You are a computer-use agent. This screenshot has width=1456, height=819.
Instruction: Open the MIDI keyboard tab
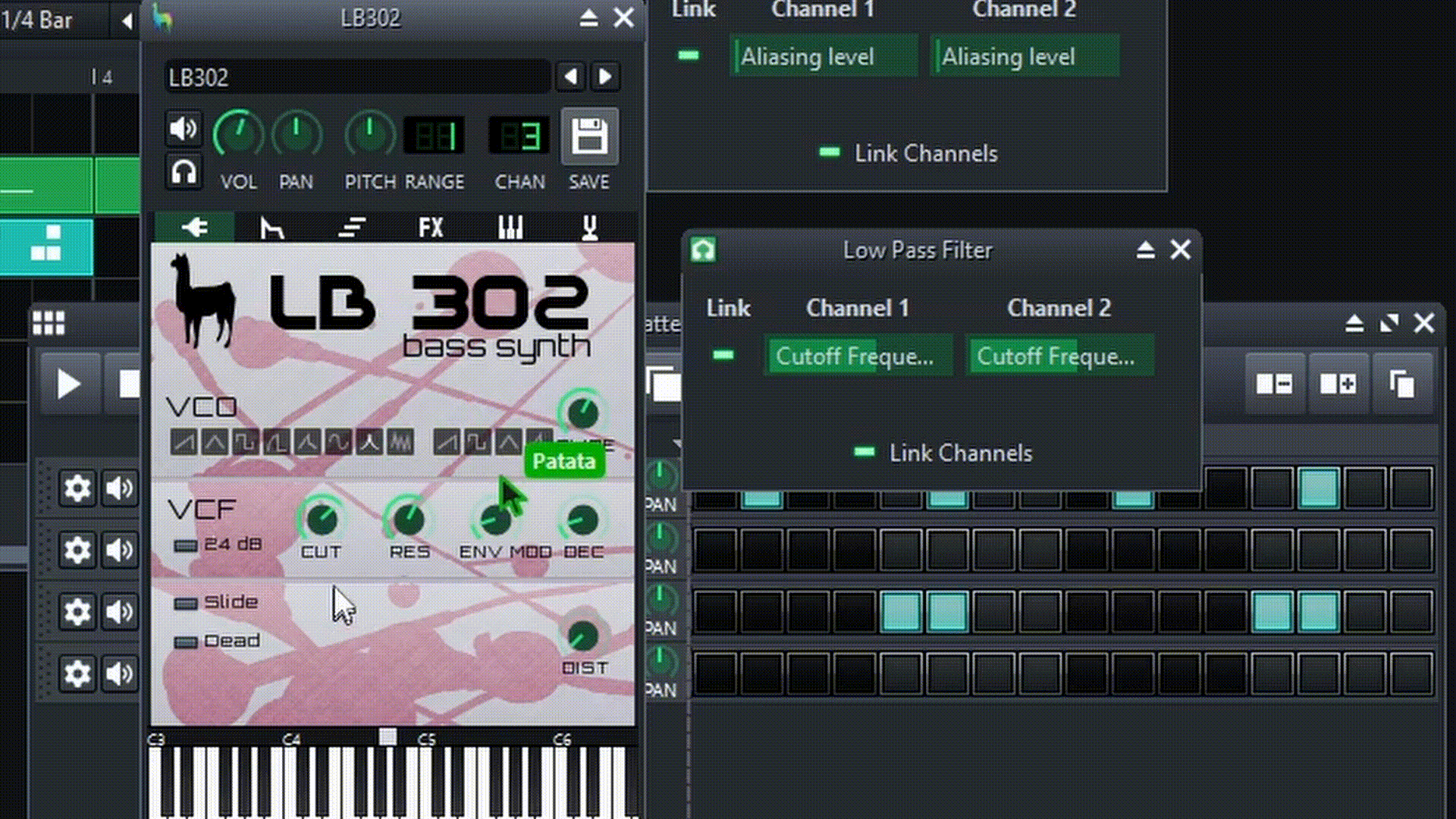(510, 227)
